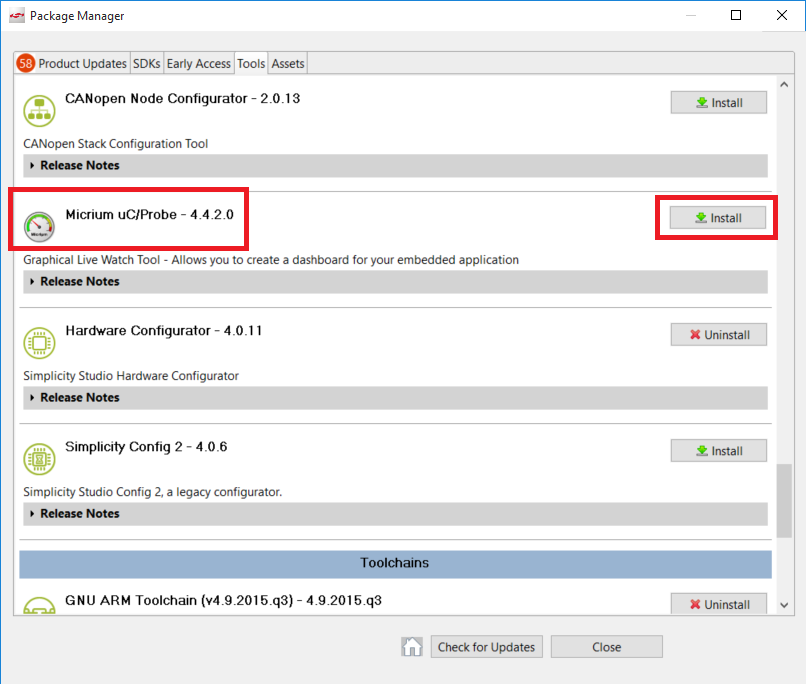The image size is (806, 684).
Task: Click the Toolchains section header
Action: (394, 563)
